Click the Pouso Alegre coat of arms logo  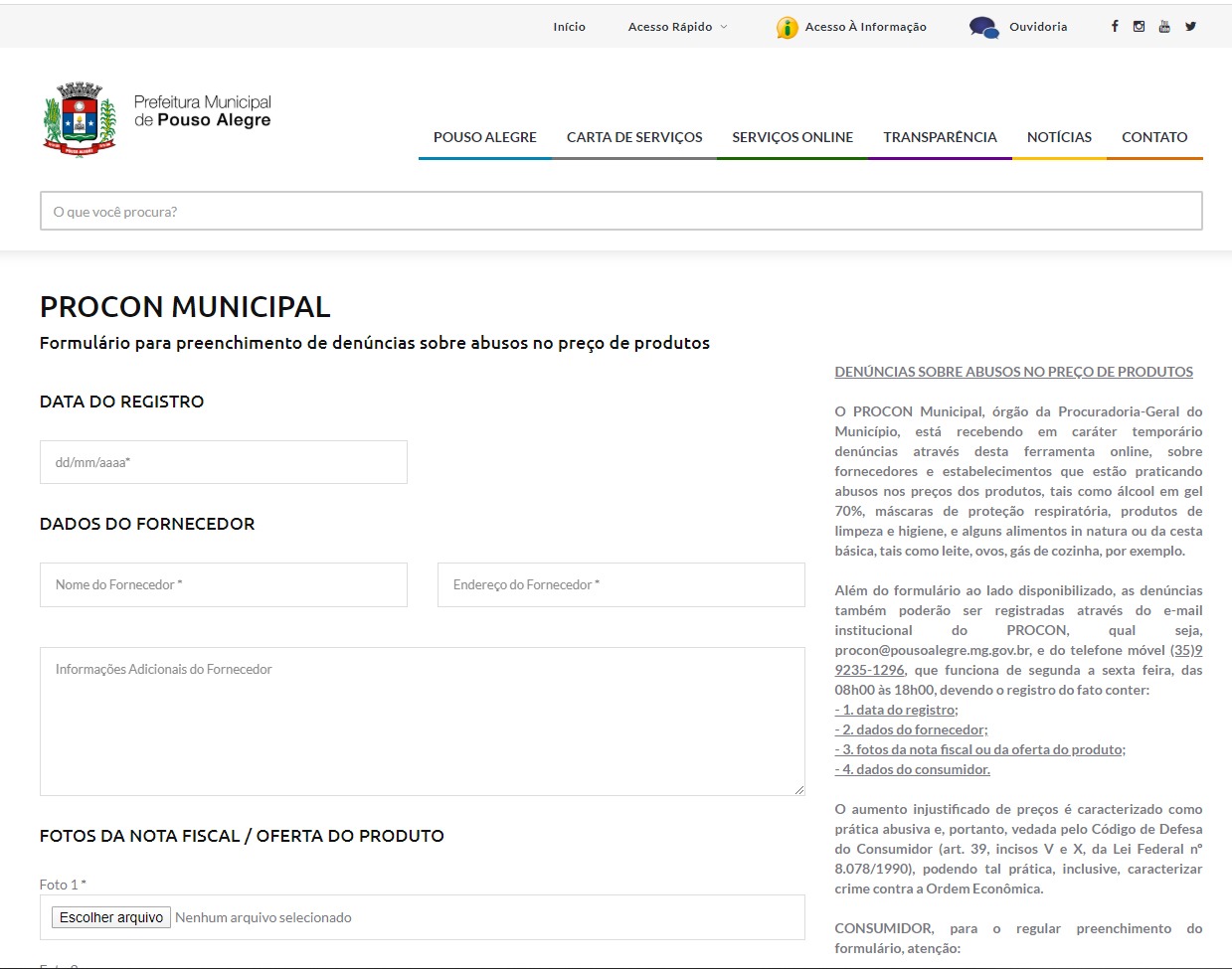(x=80, y=120)
